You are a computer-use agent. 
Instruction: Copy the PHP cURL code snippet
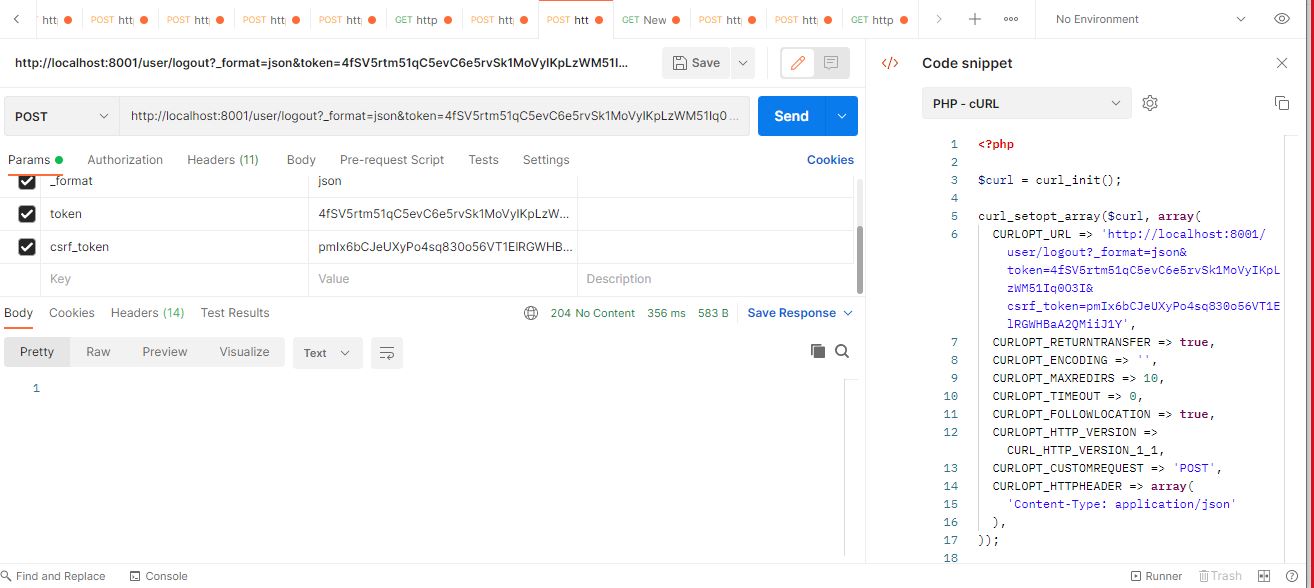(x=1282, y=103)
